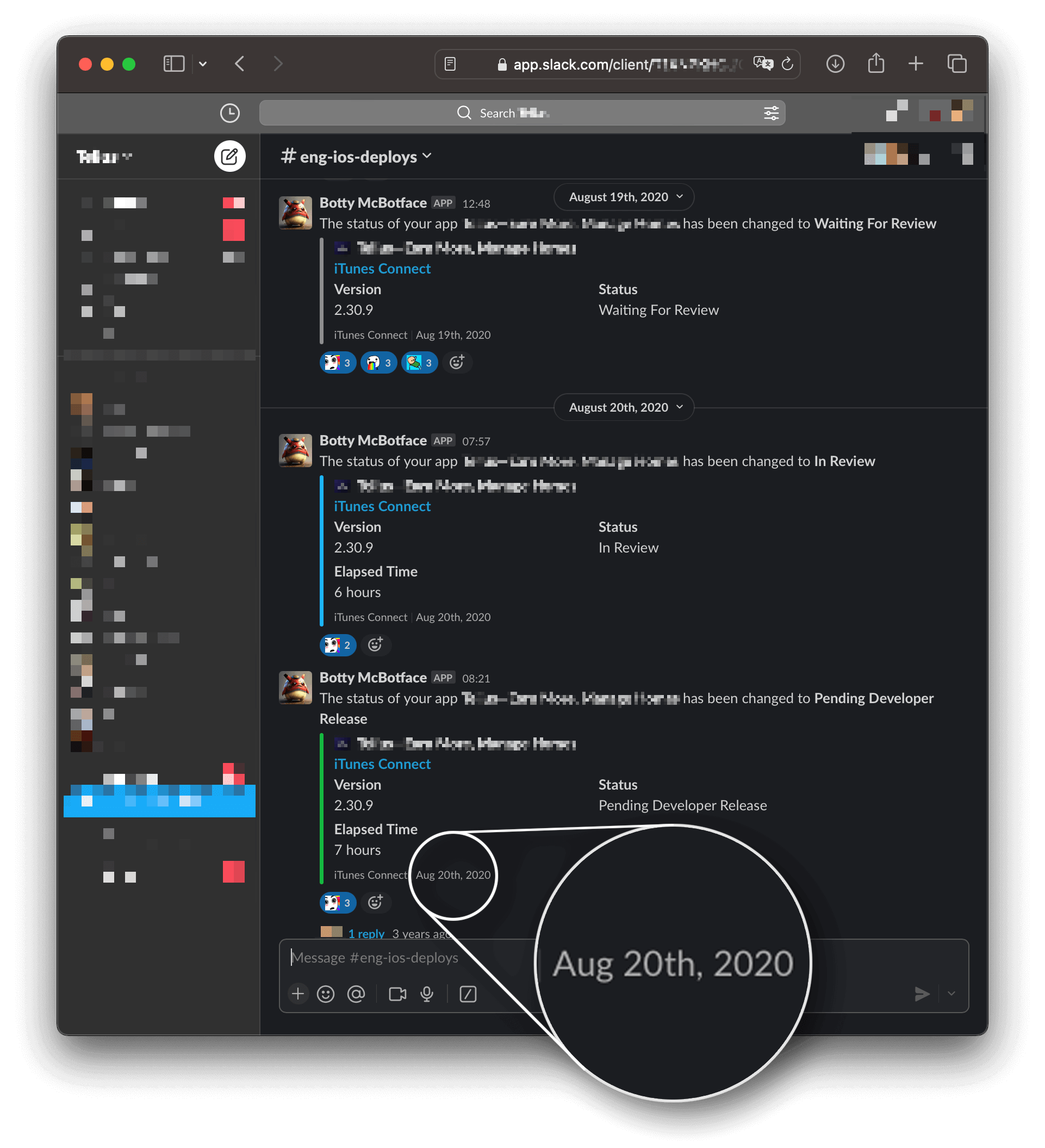
Task: Click the compose new message icon
Action: (x=229, y=156)
